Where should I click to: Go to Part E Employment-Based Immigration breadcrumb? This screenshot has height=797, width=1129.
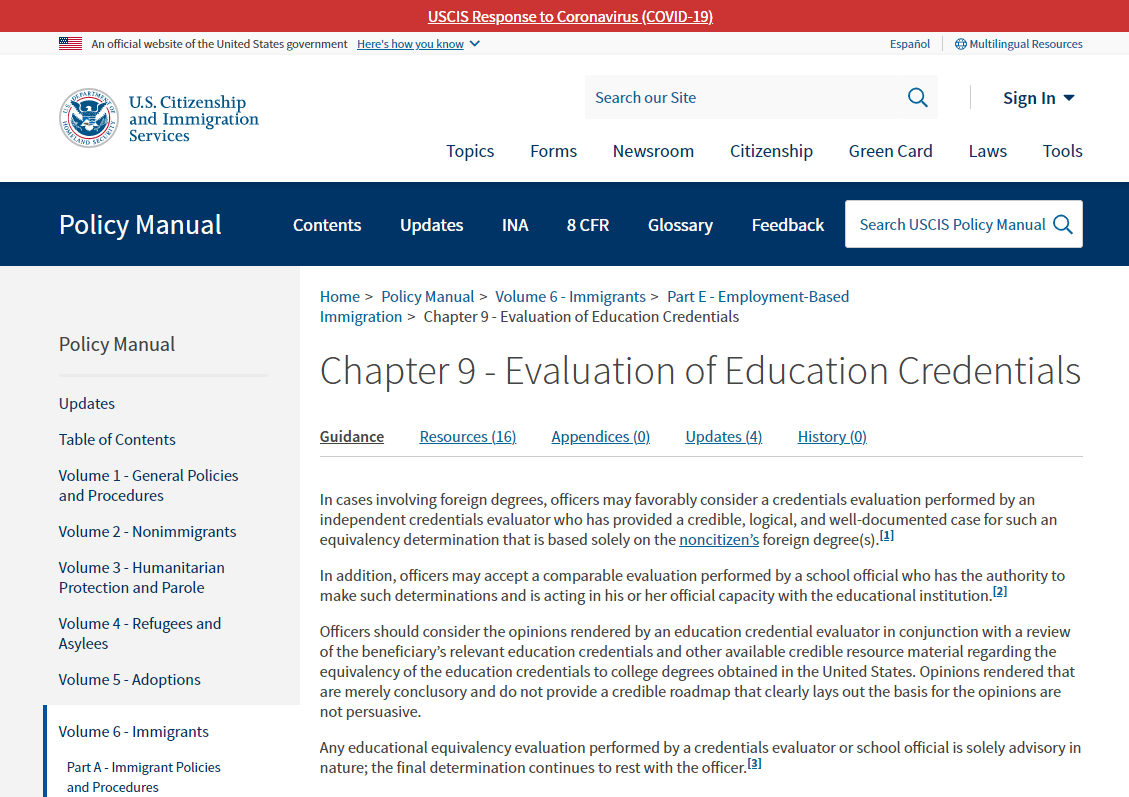(757, 297)
